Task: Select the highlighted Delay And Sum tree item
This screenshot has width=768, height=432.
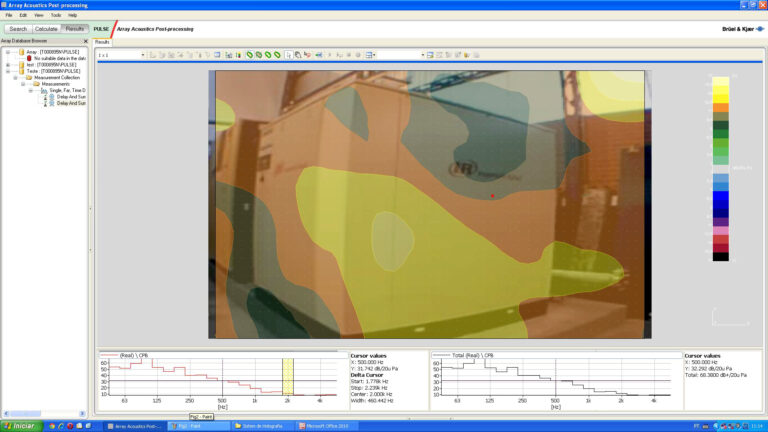Action: (70, 103)
